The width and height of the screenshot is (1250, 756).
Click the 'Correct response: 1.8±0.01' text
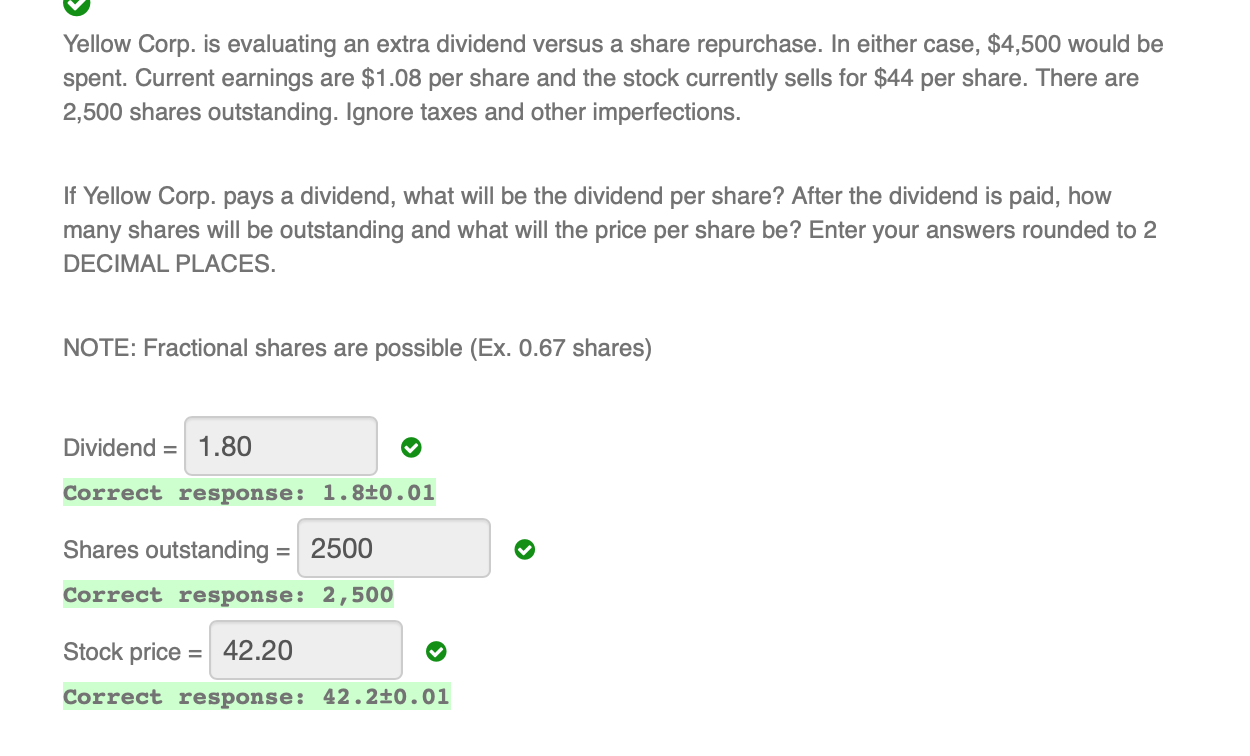pyautogui.click(x=249, y=492)
